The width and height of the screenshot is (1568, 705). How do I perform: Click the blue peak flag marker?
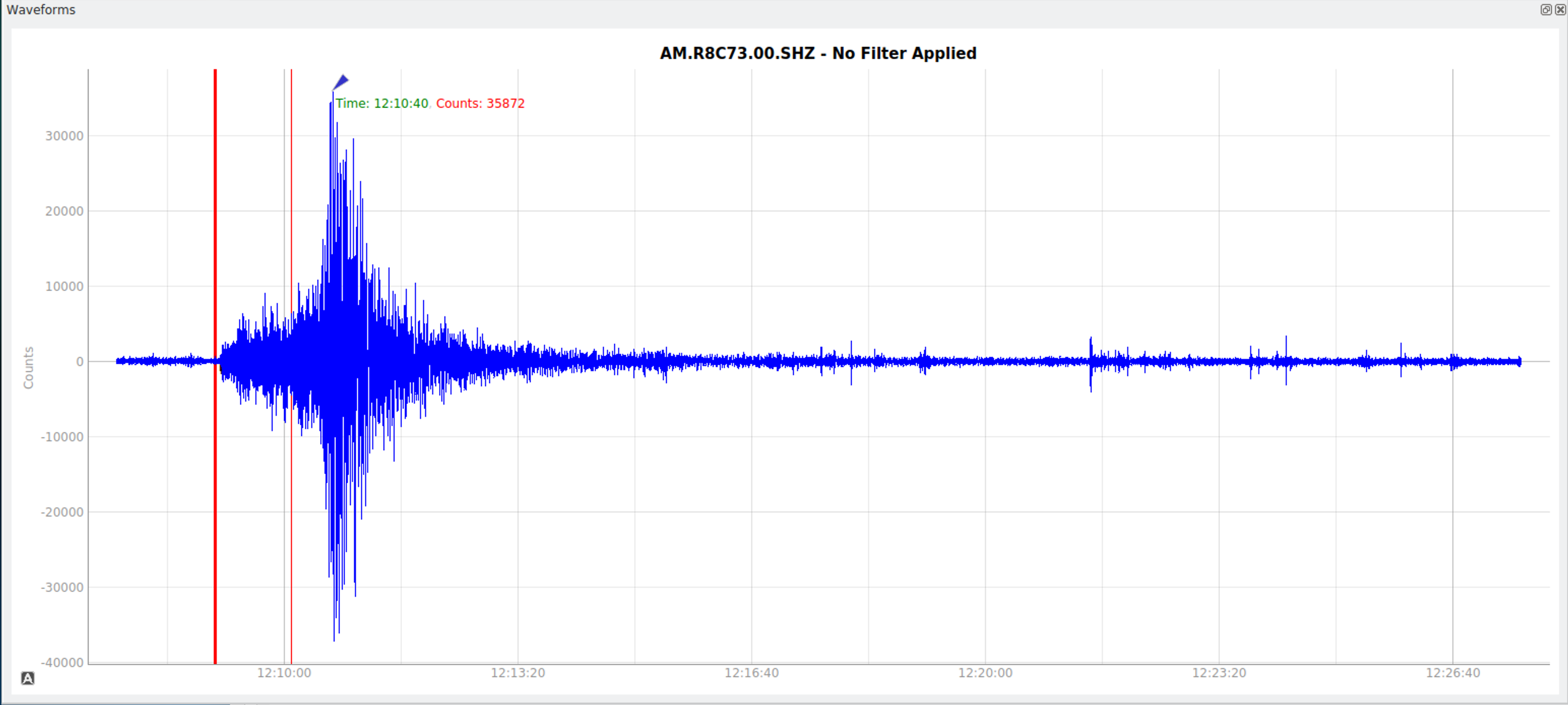coord(340,82)
